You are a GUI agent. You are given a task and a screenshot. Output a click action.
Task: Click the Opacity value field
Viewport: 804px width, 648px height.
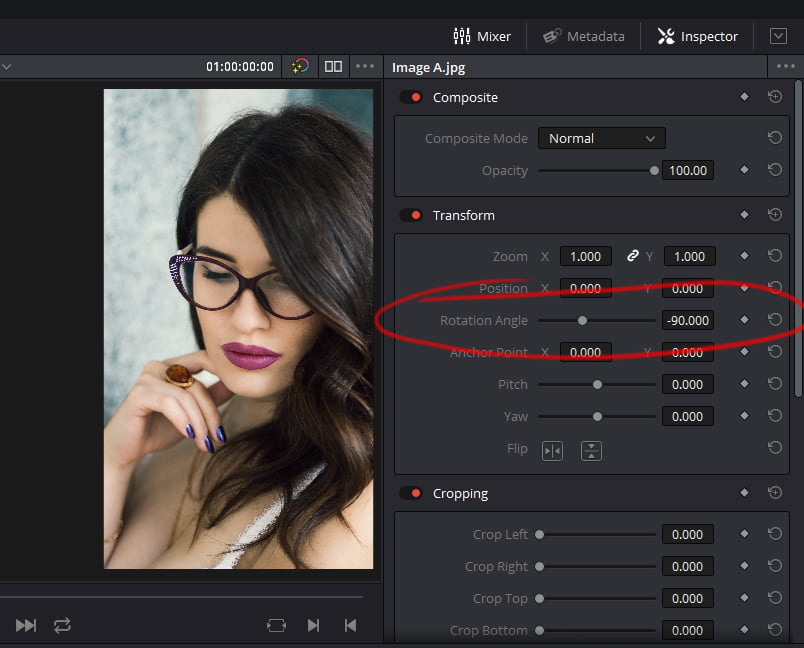tap(688, 171)
